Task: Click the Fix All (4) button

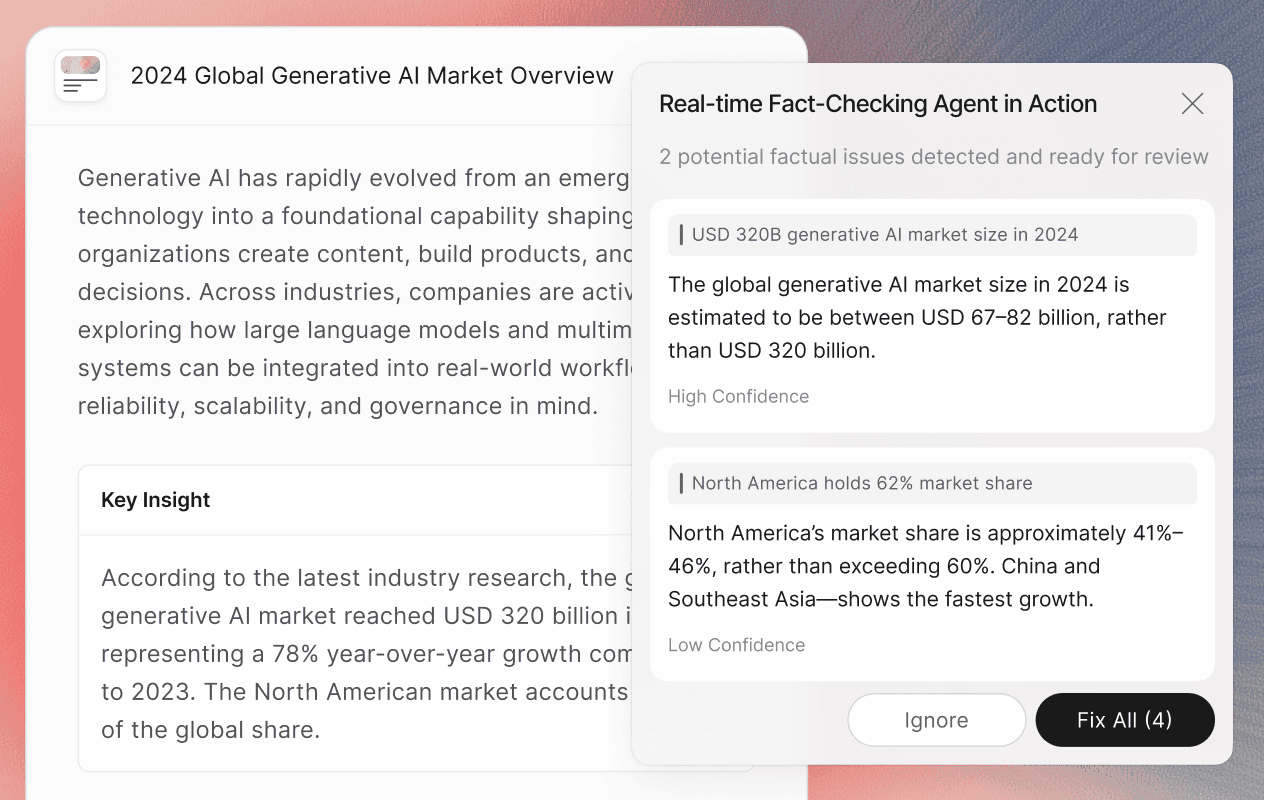Action: point(1124,720)
